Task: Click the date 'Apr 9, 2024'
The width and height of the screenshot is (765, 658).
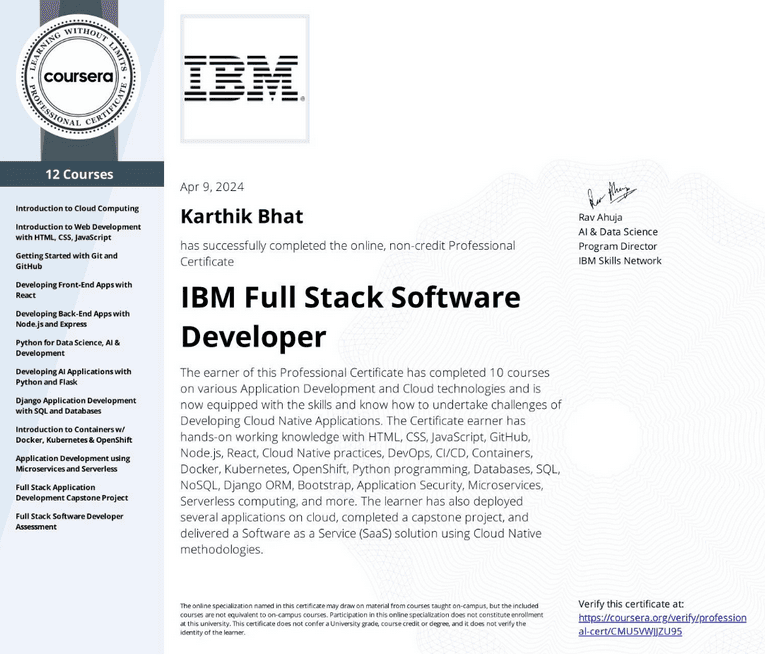Action: point(212,187)
